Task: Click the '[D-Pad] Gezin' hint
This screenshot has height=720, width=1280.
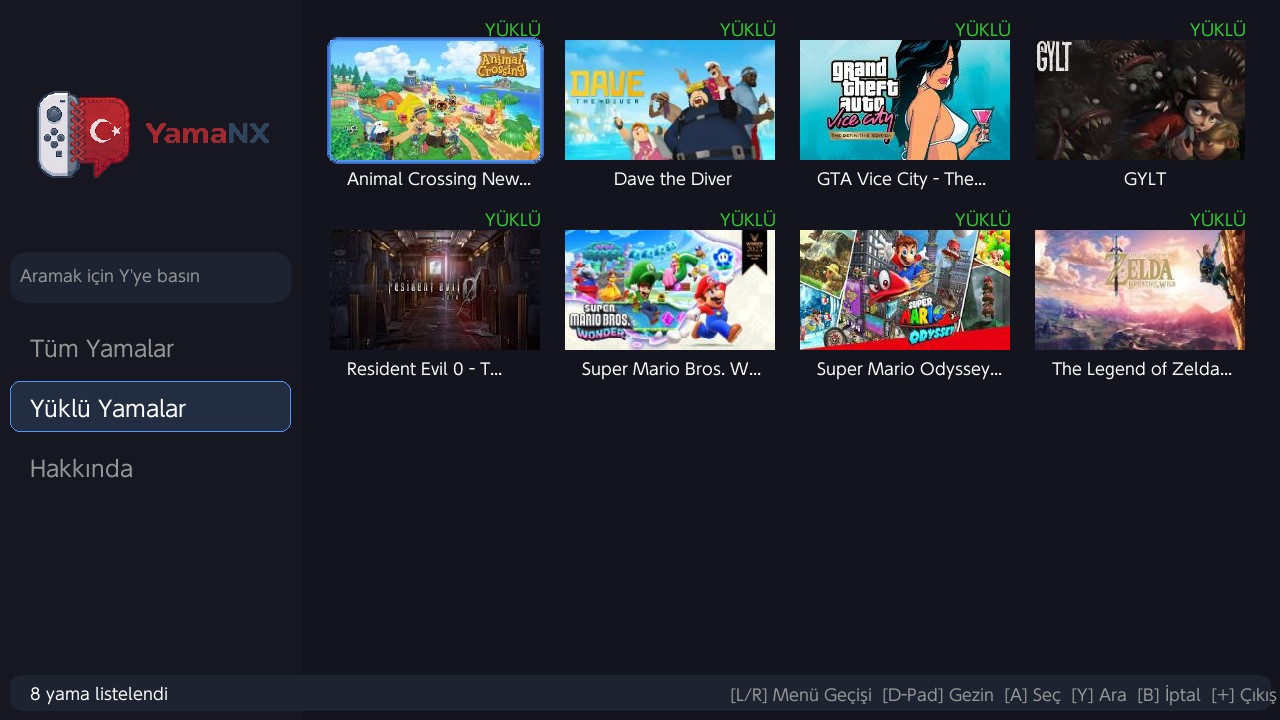Action: 938,695
